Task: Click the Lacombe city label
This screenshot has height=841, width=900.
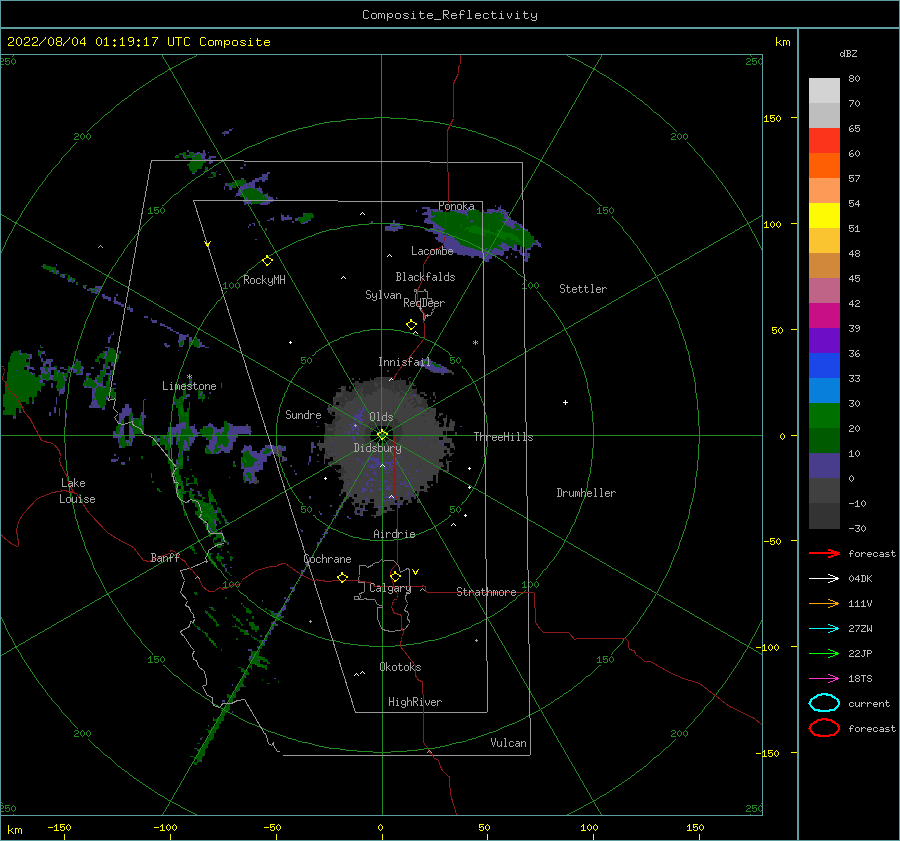Action: [432, 251]
